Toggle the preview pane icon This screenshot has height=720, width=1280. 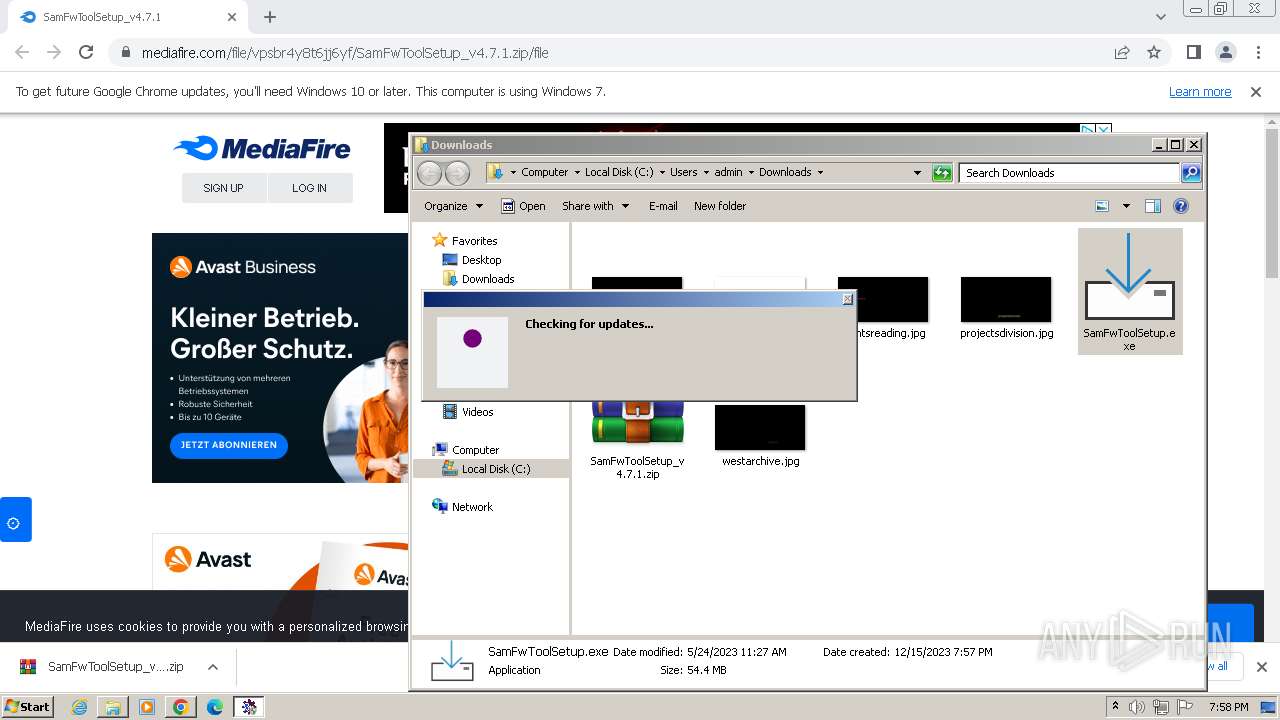click(x=1152, y=206)
